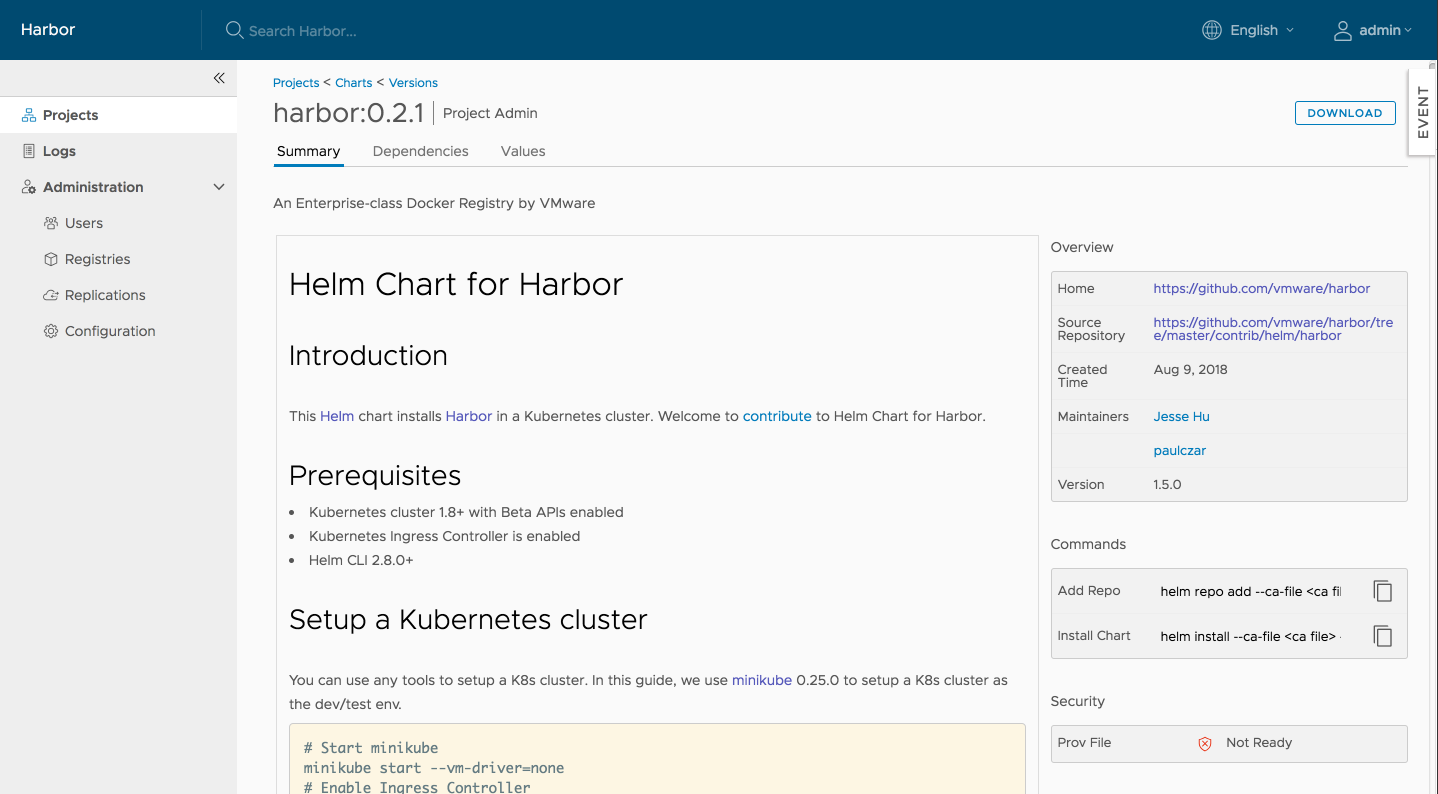Open the Home github.com/vmware/harbor link
1438x794 pixels.
1261,288
